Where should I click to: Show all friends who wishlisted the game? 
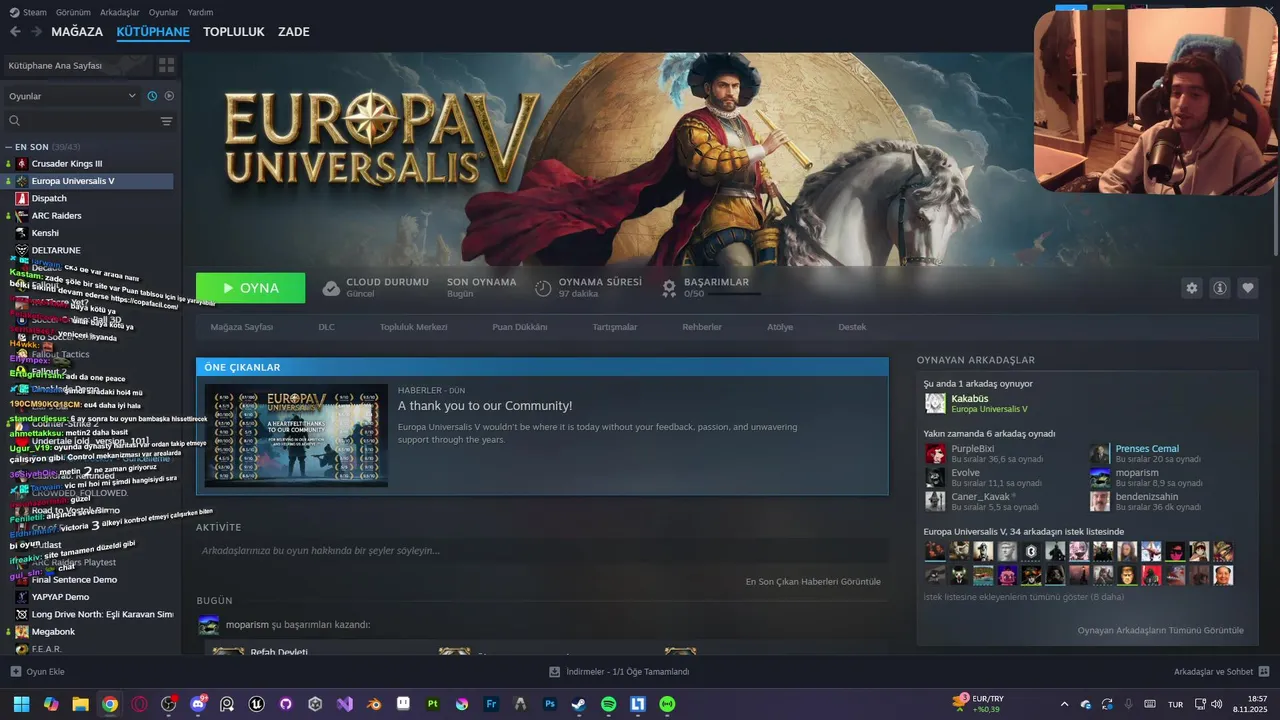[x=1023, y=597]
